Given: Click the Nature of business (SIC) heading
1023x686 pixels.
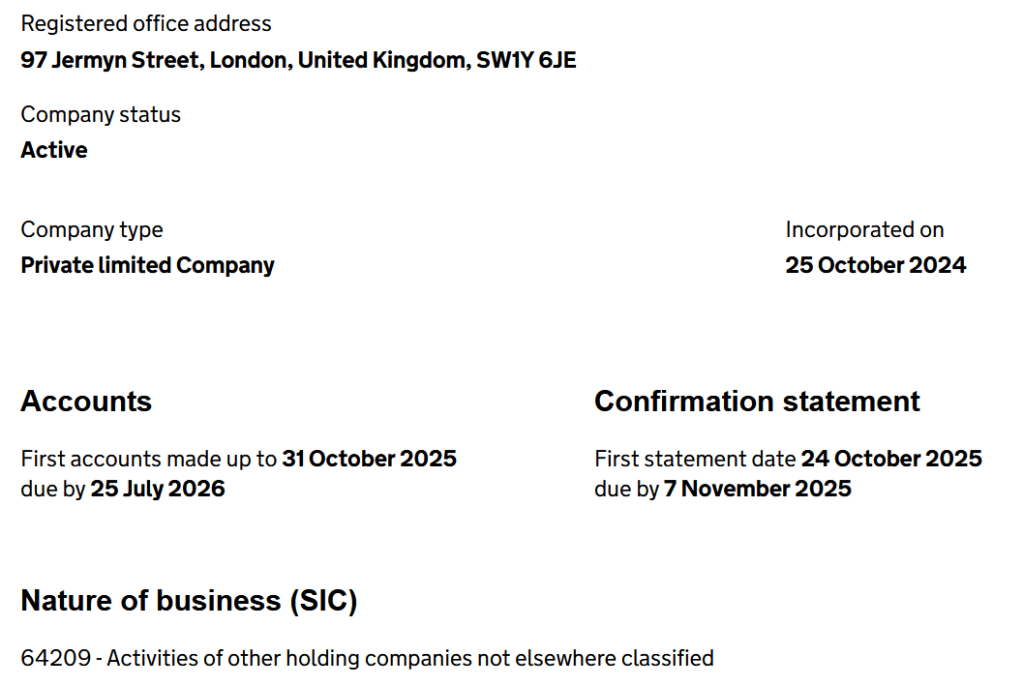Looking at the screenshot, I should tap(189, 601).
